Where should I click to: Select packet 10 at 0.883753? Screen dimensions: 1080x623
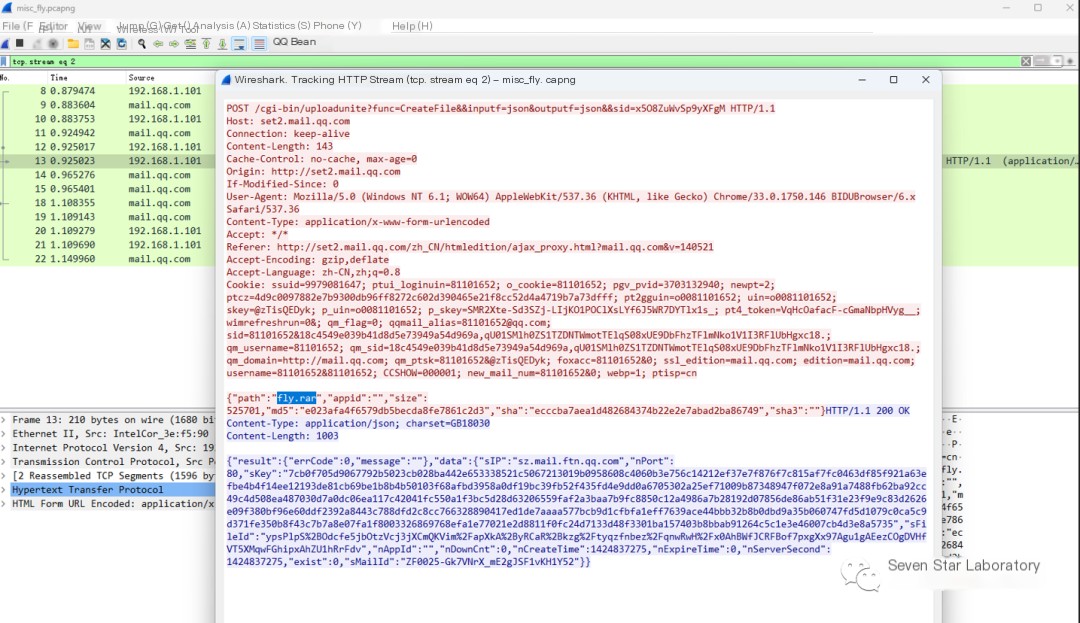click(107, 119)
